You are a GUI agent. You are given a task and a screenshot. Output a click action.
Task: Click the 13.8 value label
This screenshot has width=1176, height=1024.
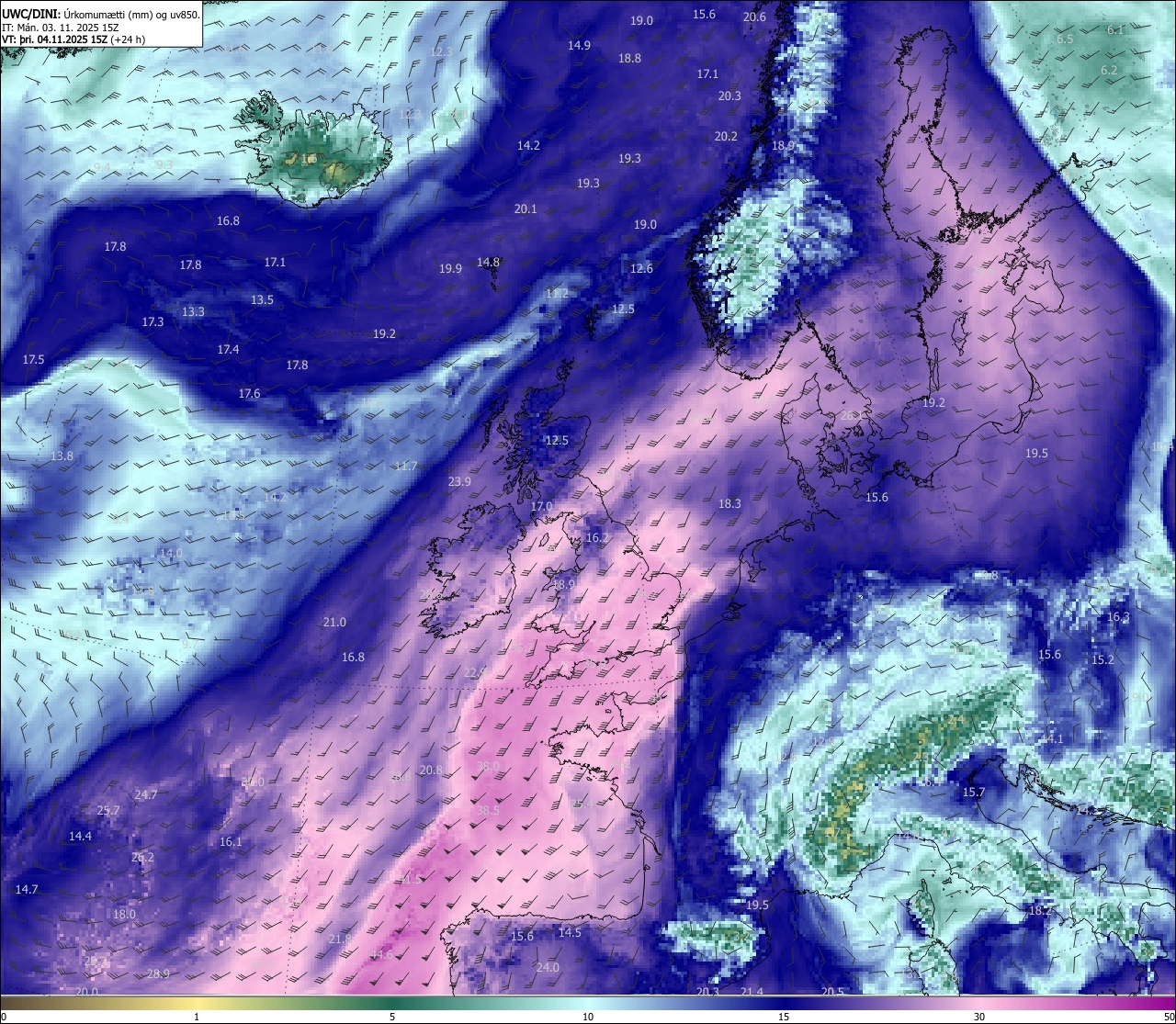point(62,456)
